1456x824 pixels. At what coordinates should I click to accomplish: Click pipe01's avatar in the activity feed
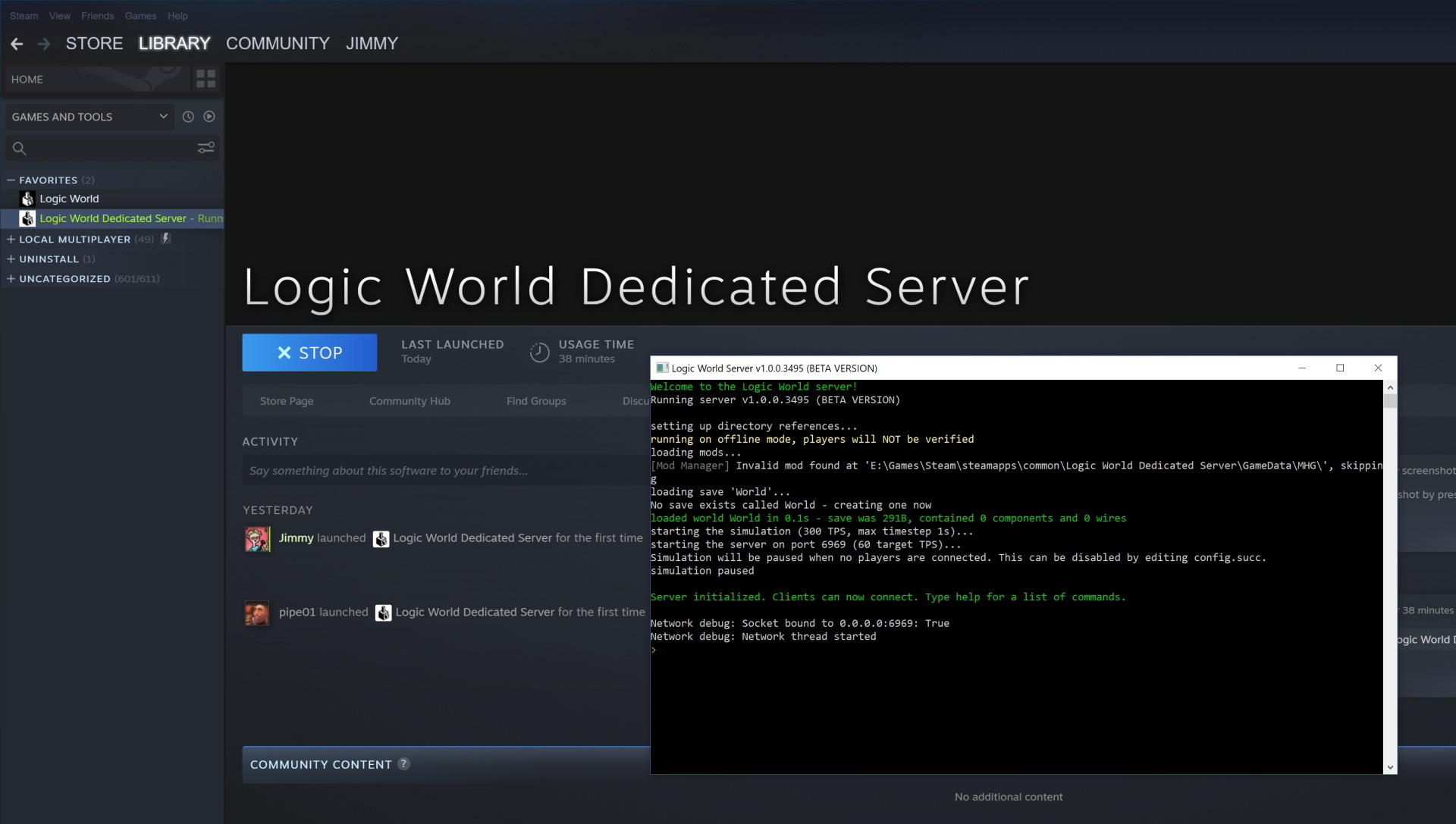coord(257,613)
